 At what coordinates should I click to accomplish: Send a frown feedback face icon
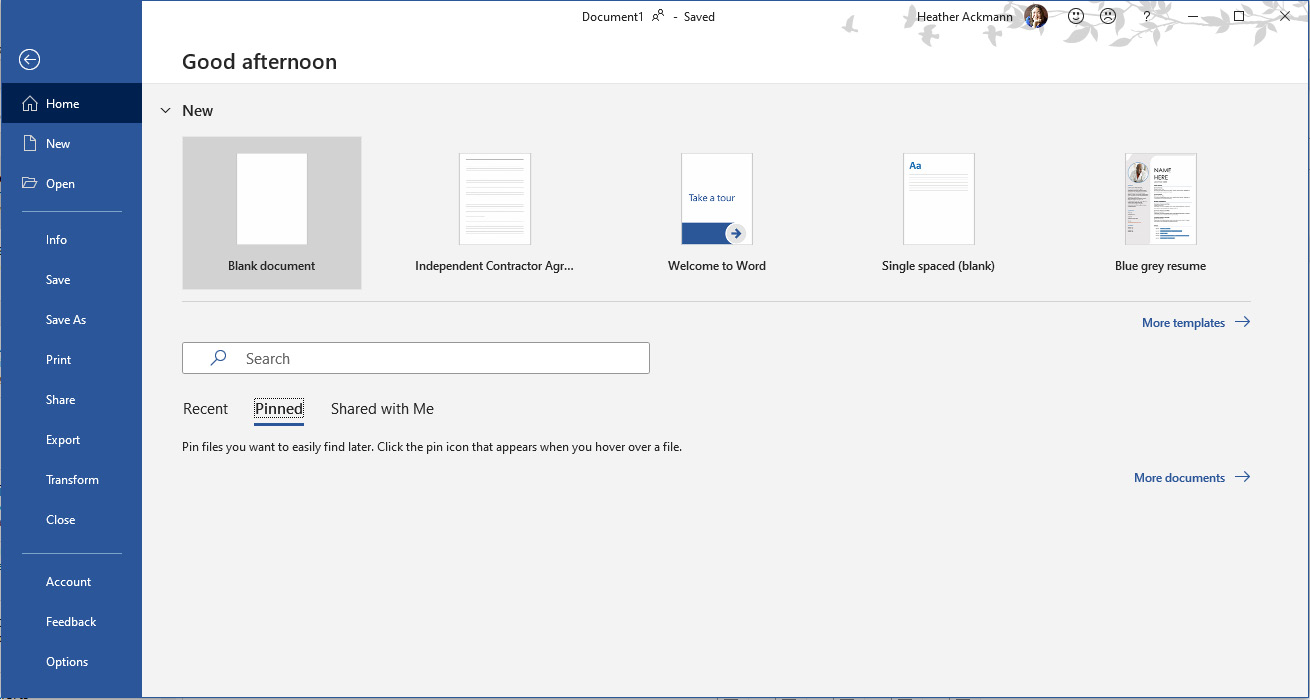click(1108, 16)
